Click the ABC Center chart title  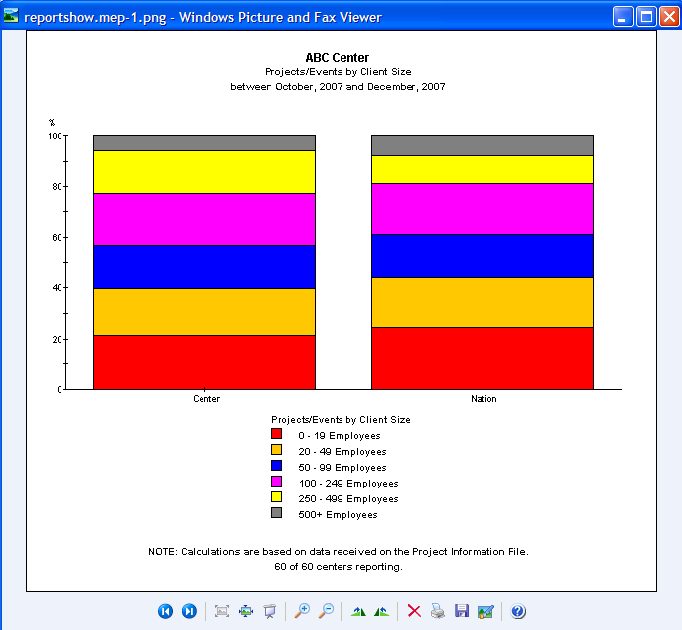click(x=337, y=57)
